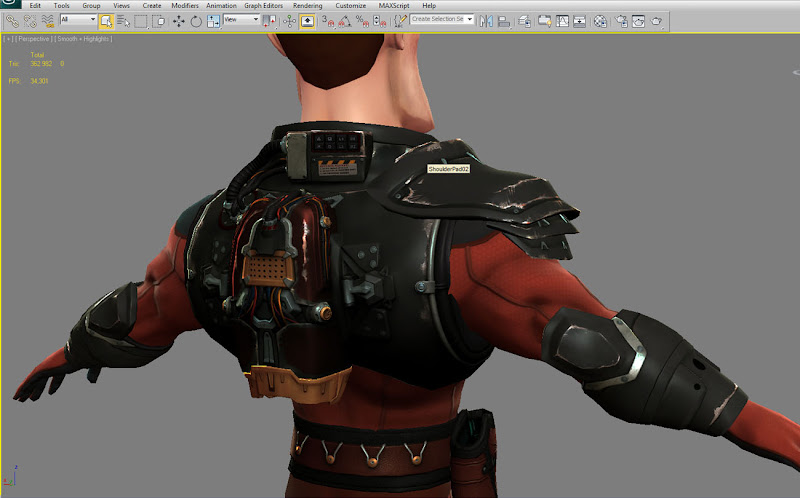Open Rendered Frame Window icon

pyautogui.click(x=638, y=21)
